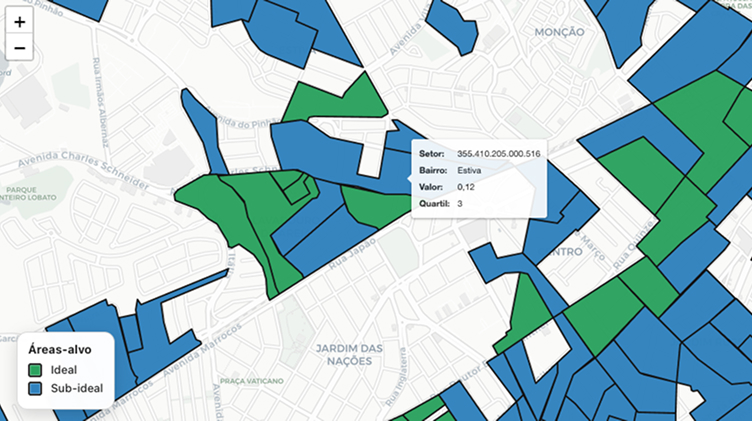Click the green Ideal legend swatch
Viewport: 752px width, 421px height.
coord(35,371)
